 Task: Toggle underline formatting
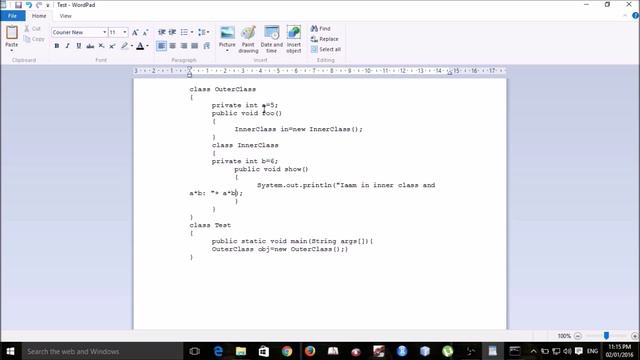78,46
